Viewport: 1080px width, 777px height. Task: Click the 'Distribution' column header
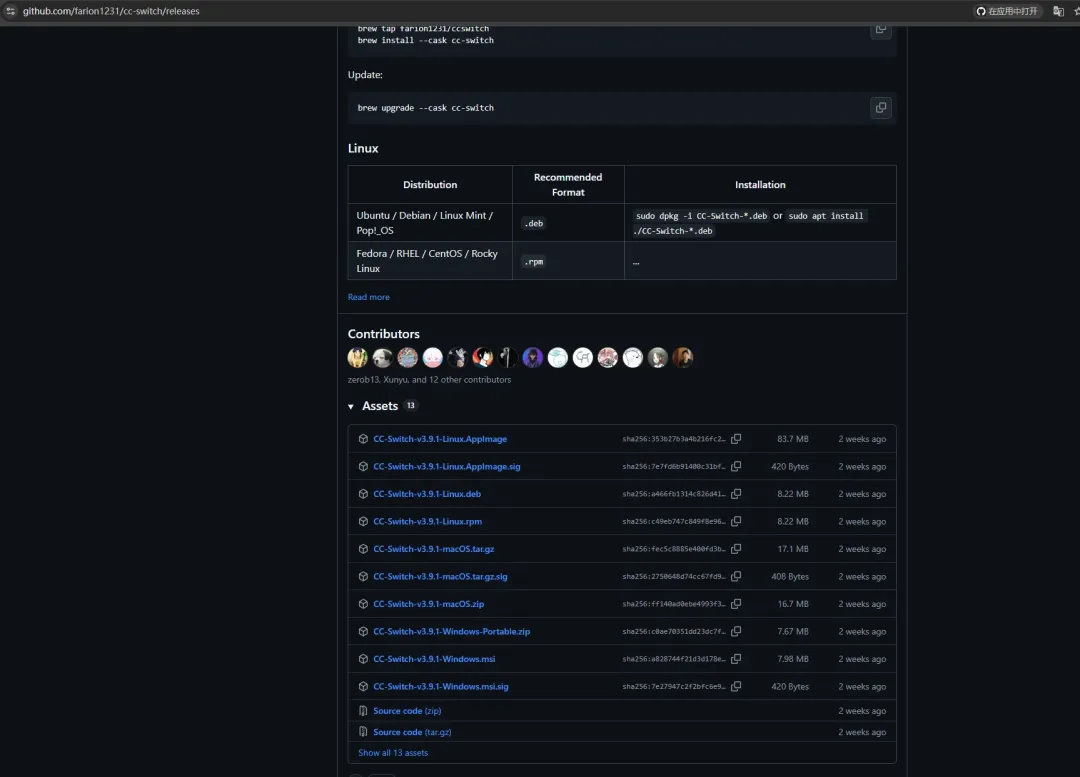point(430,185)
